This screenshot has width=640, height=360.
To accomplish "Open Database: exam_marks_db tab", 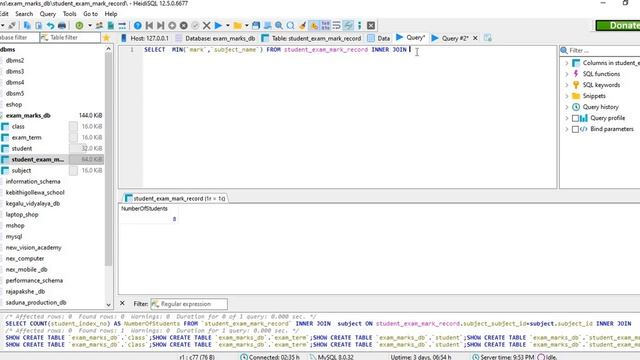I will point(216,38).
